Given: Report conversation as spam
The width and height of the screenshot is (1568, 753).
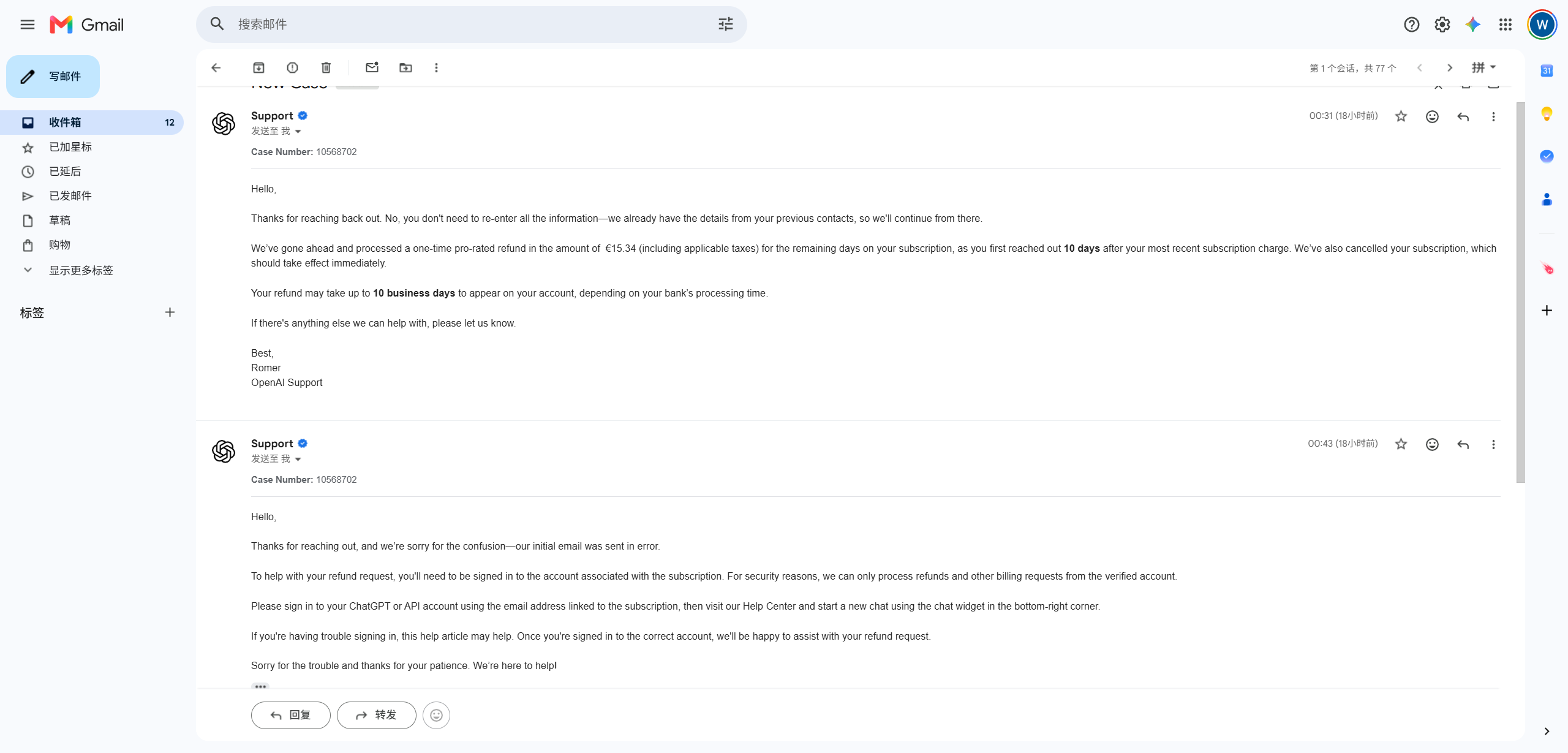Looking at the screenshot, I should pyautogui.click(x=292, y=67).
